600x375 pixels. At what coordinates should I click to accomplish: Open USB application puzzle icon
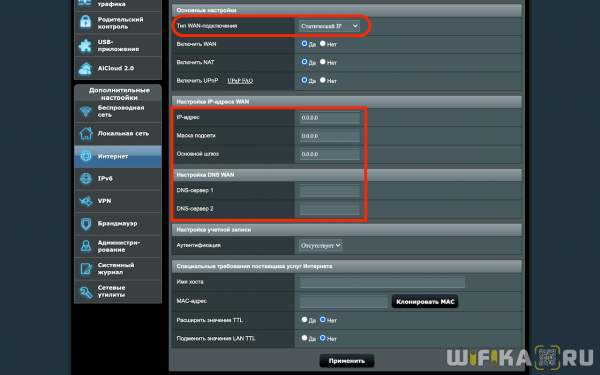[x=85, y=46]
